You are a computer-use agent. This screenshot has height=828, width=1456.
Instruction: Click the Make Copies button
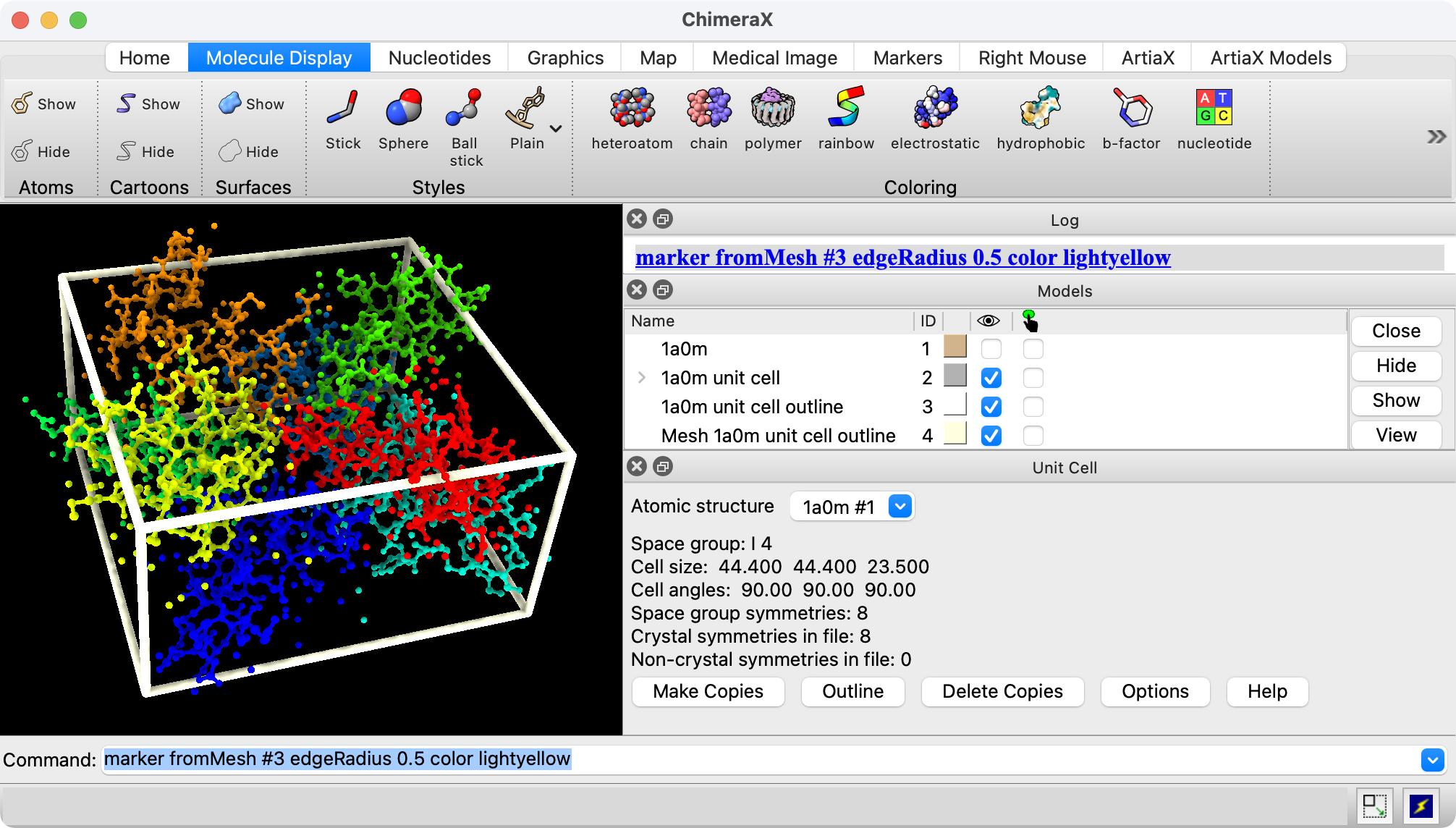click(708, 691)
